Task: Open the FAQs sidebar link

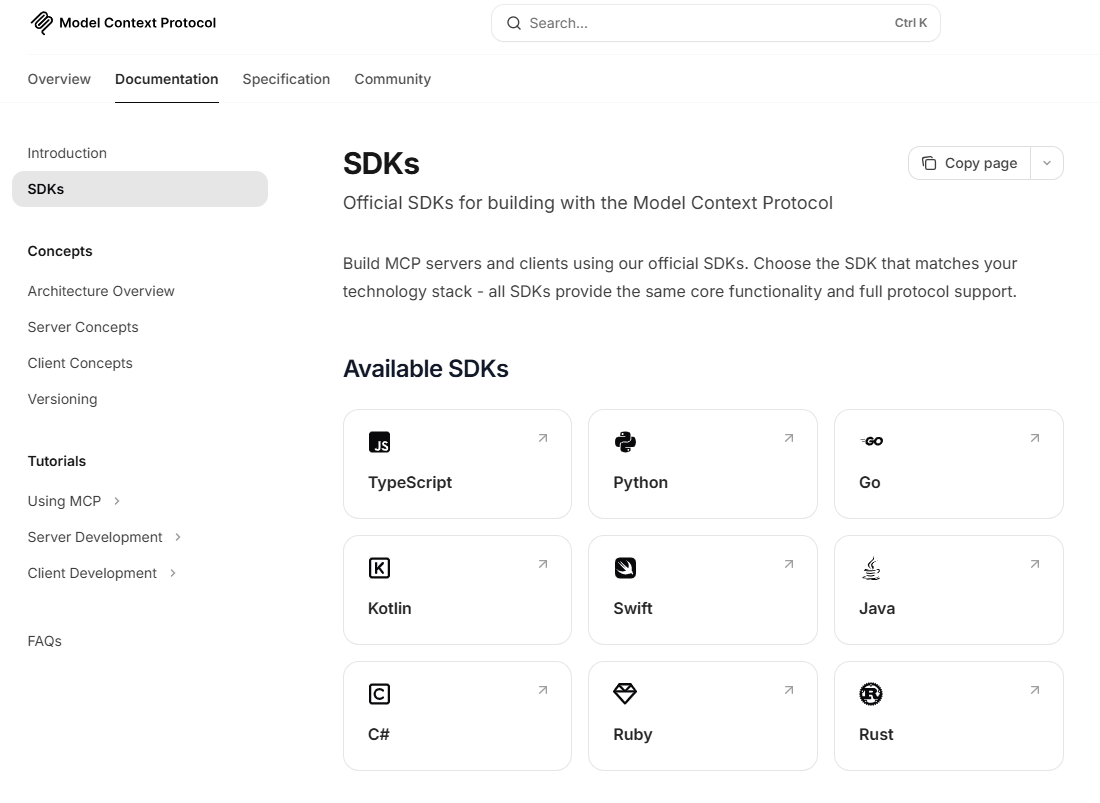Action: click(x=45, y=641)
